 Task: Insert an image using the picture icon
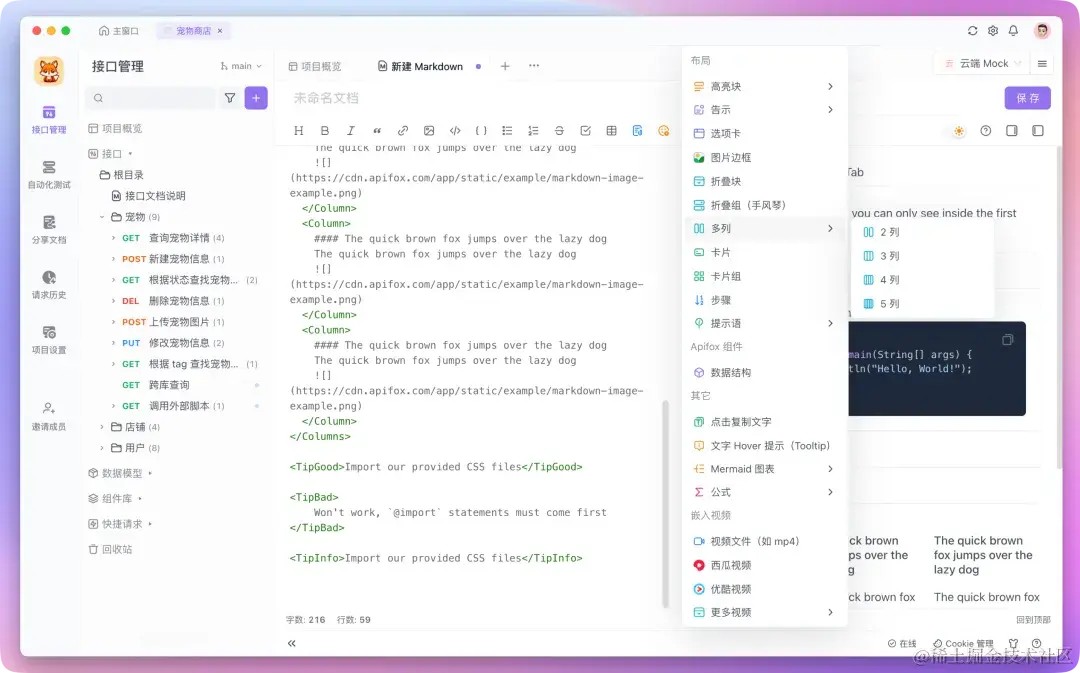click(x=429, y=131)
